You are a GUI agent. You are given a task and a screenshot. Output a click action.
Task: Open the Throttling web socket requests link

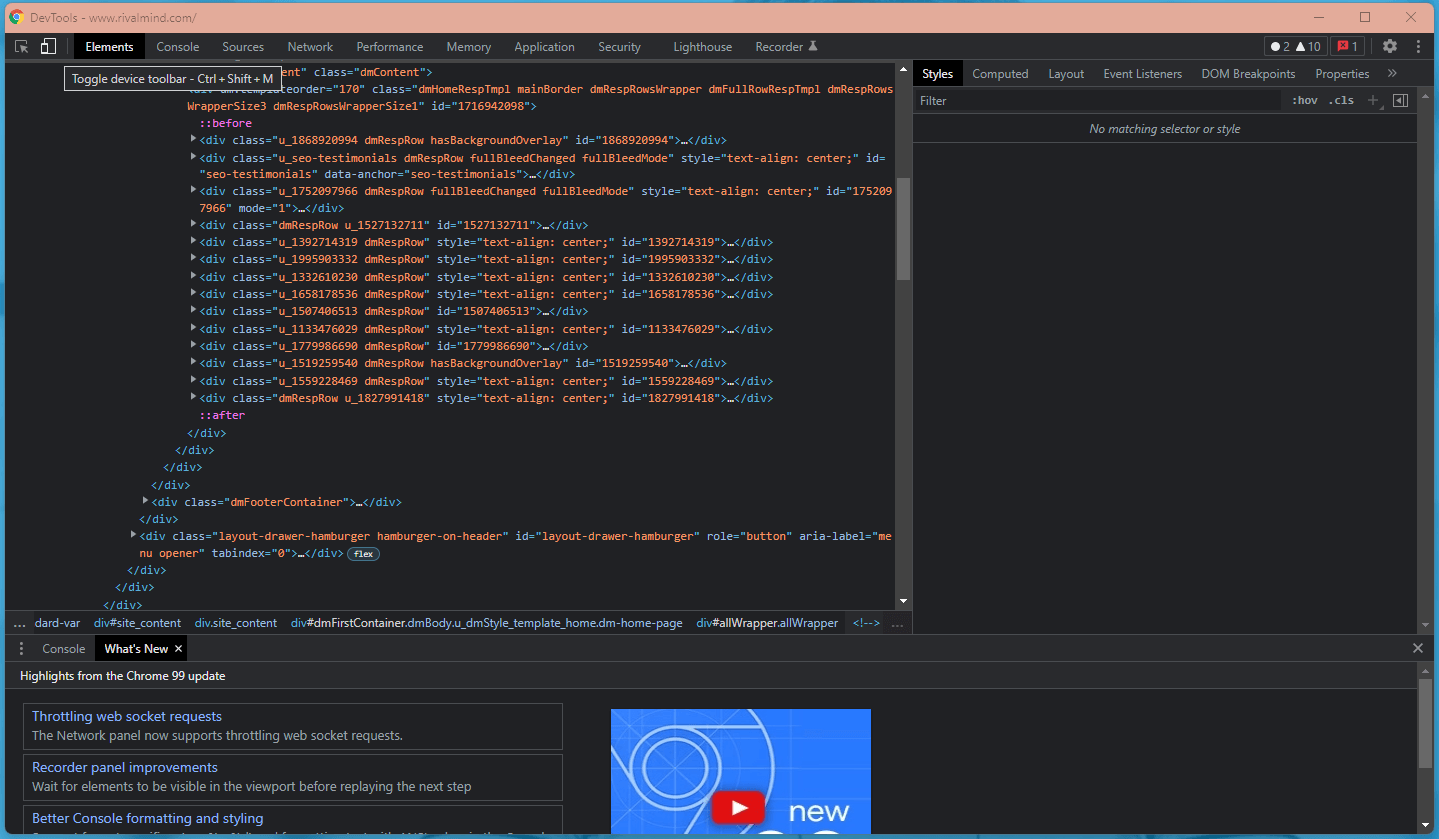(126, 716)
